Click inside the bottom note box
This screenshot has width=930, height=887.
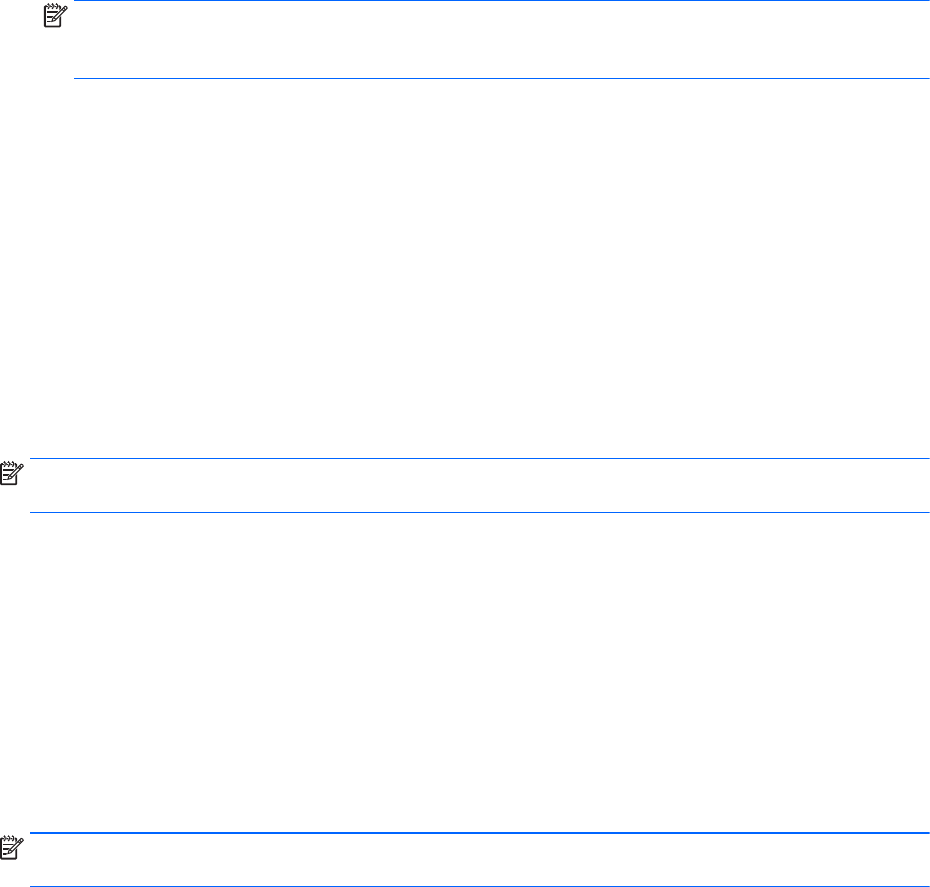[x=479, y=860]
